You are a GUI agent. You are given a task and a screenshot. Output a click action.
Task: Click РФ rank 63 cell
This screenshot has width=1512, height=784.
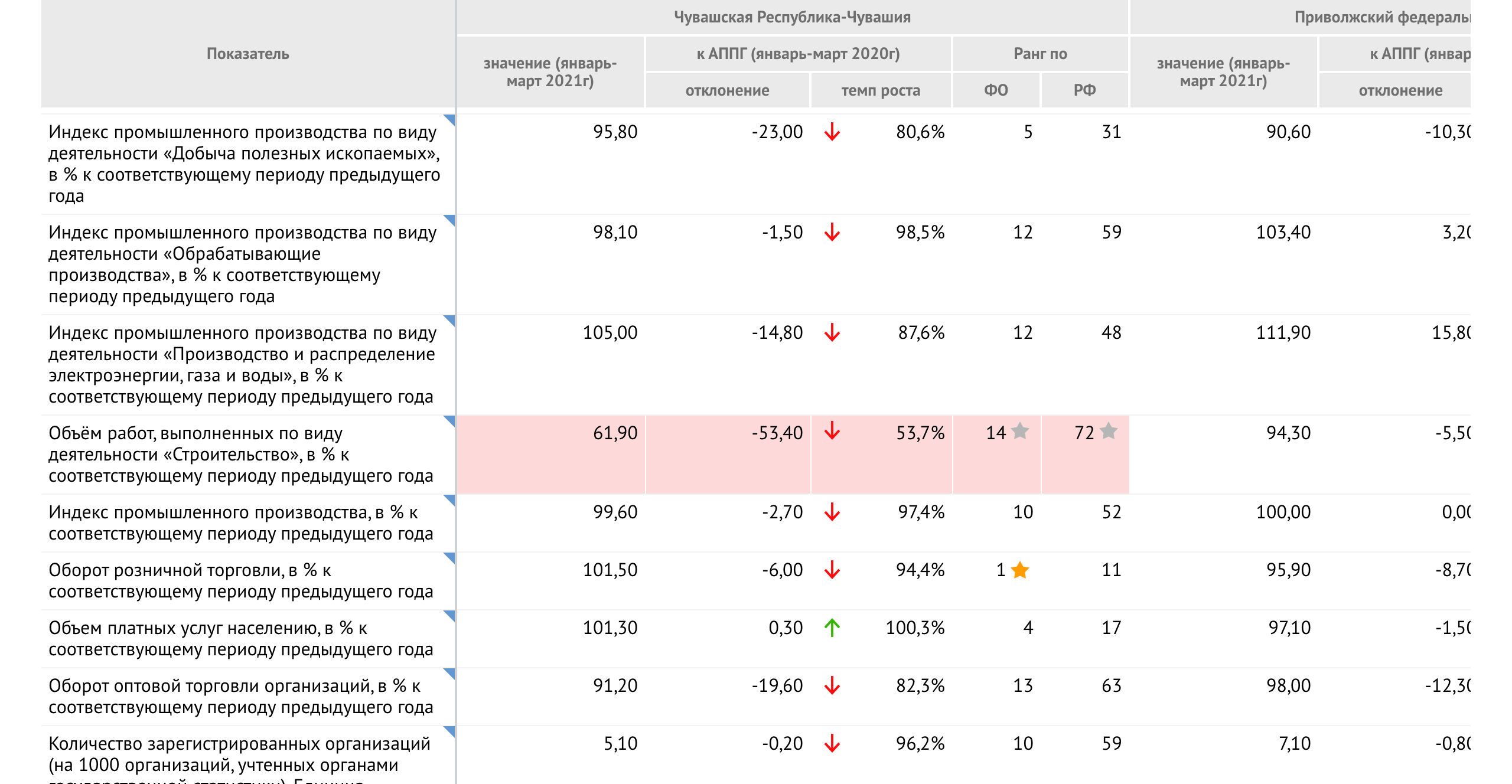pos(1085,696)
